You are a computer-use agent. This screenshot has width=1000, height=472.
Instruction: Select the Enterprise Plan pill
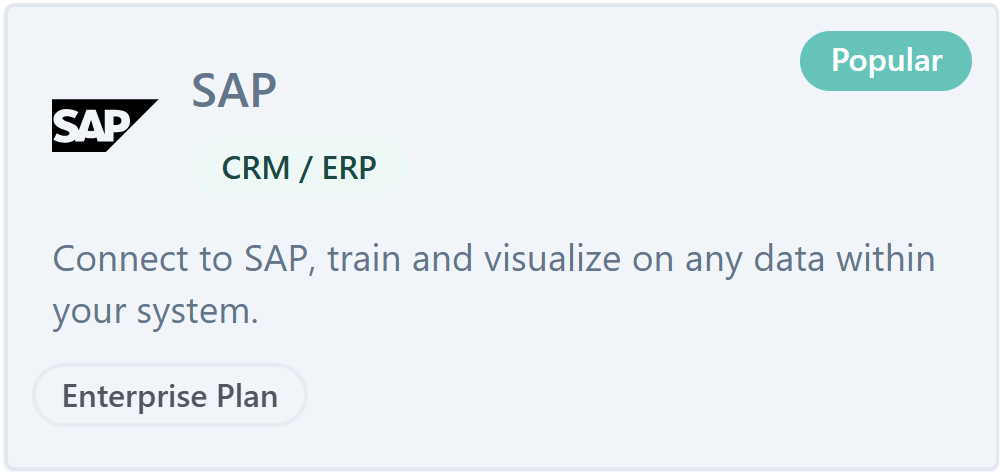point(170,396)
